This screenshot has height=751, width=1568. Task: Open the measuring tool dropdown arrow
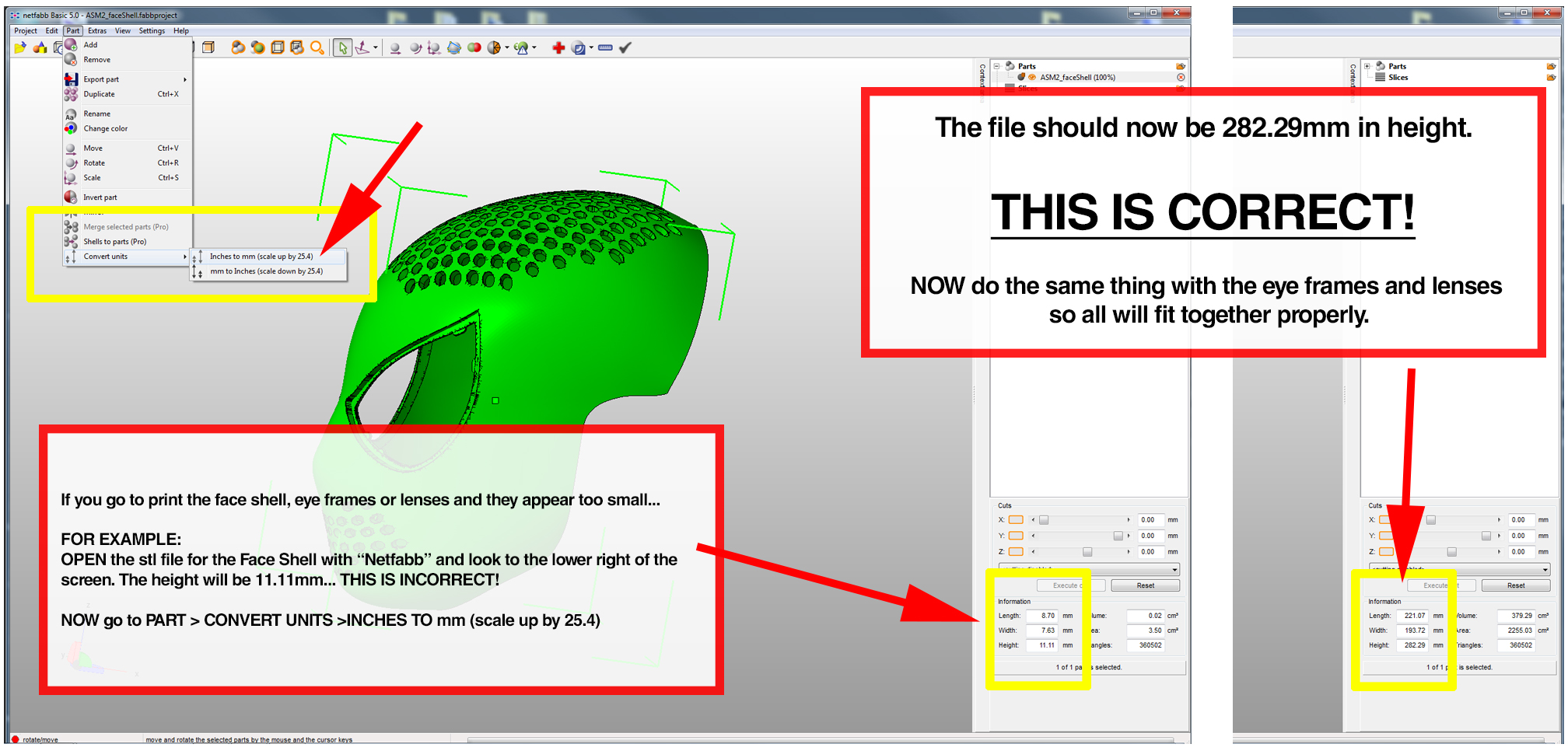[x=591, y=48]
